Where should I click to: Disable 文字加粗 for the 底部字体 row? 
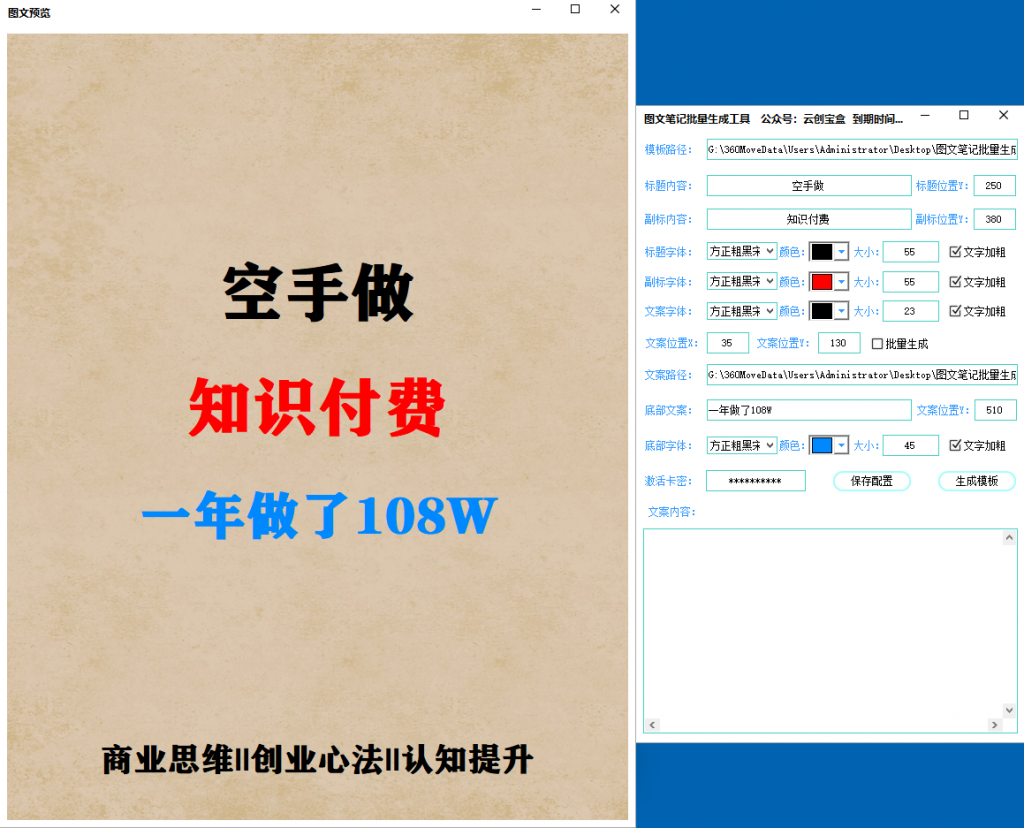(953, 445)
